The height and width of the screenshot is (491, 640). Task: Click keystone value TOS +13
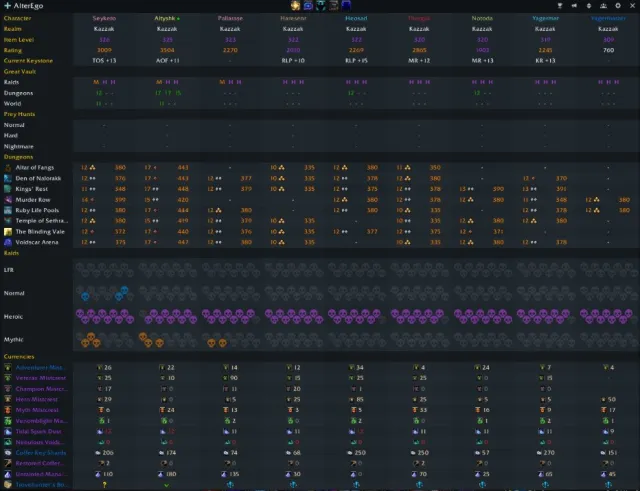(x=104, y=61)
